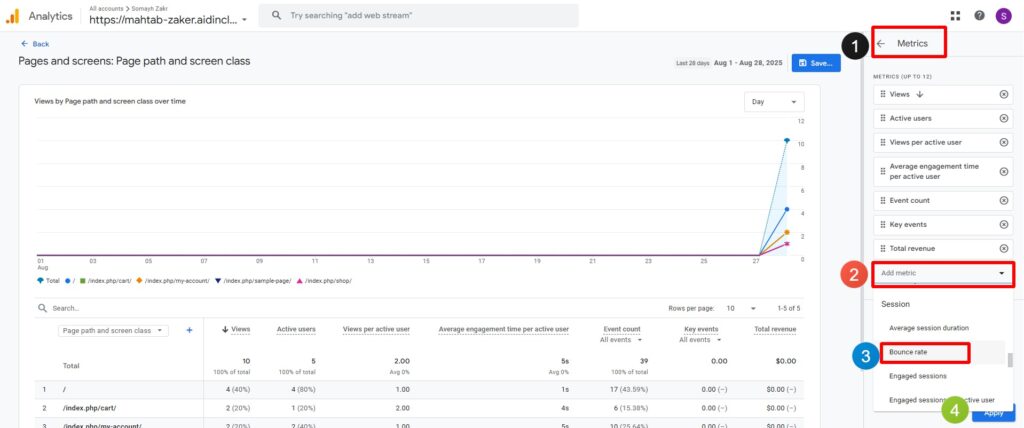This screenshot has width=1024, height=428.
Task: Click the Session group heading in list
Action: coord(895,304)
